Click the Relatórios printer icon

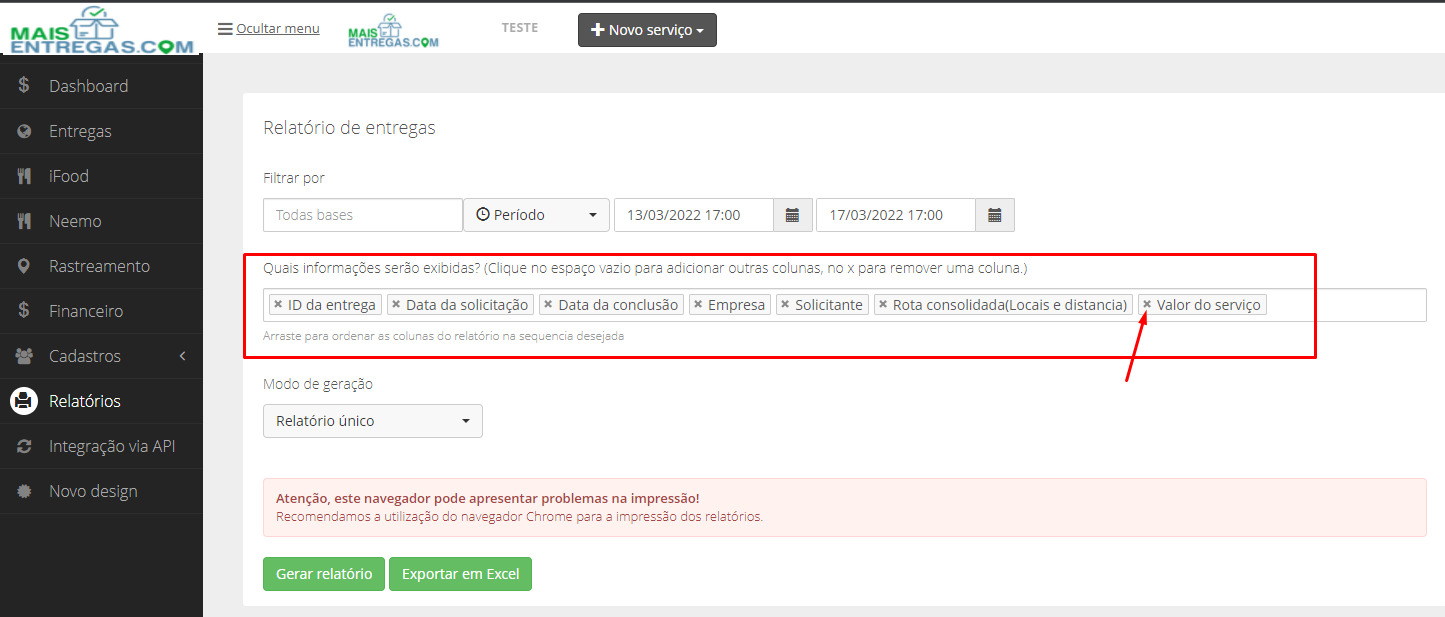pos(24,401)
